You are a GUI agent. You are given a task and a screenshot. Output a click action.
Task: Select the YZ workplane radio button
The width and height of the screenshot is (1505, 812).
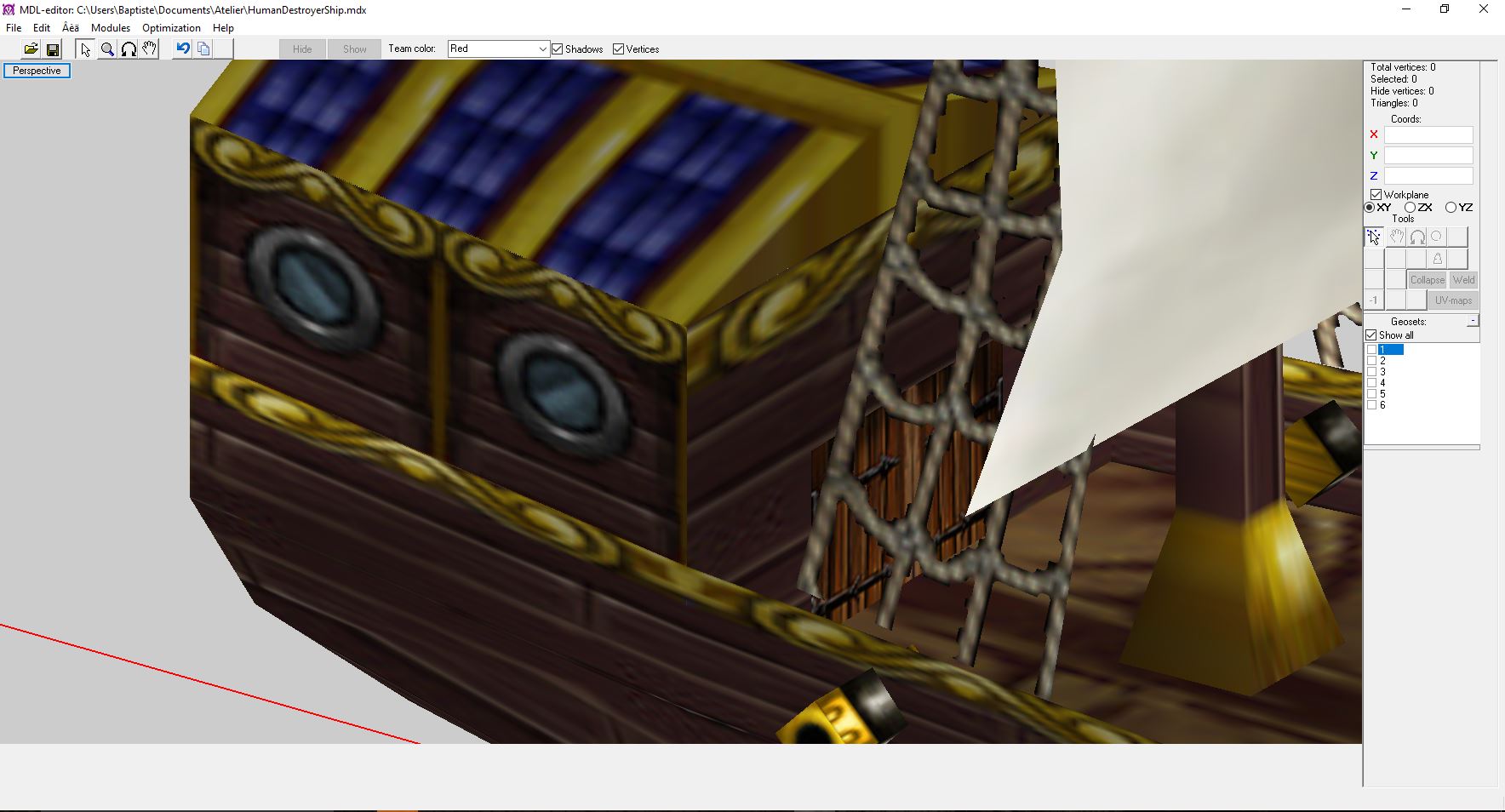pyautogui.click(x=1451, y=208)
